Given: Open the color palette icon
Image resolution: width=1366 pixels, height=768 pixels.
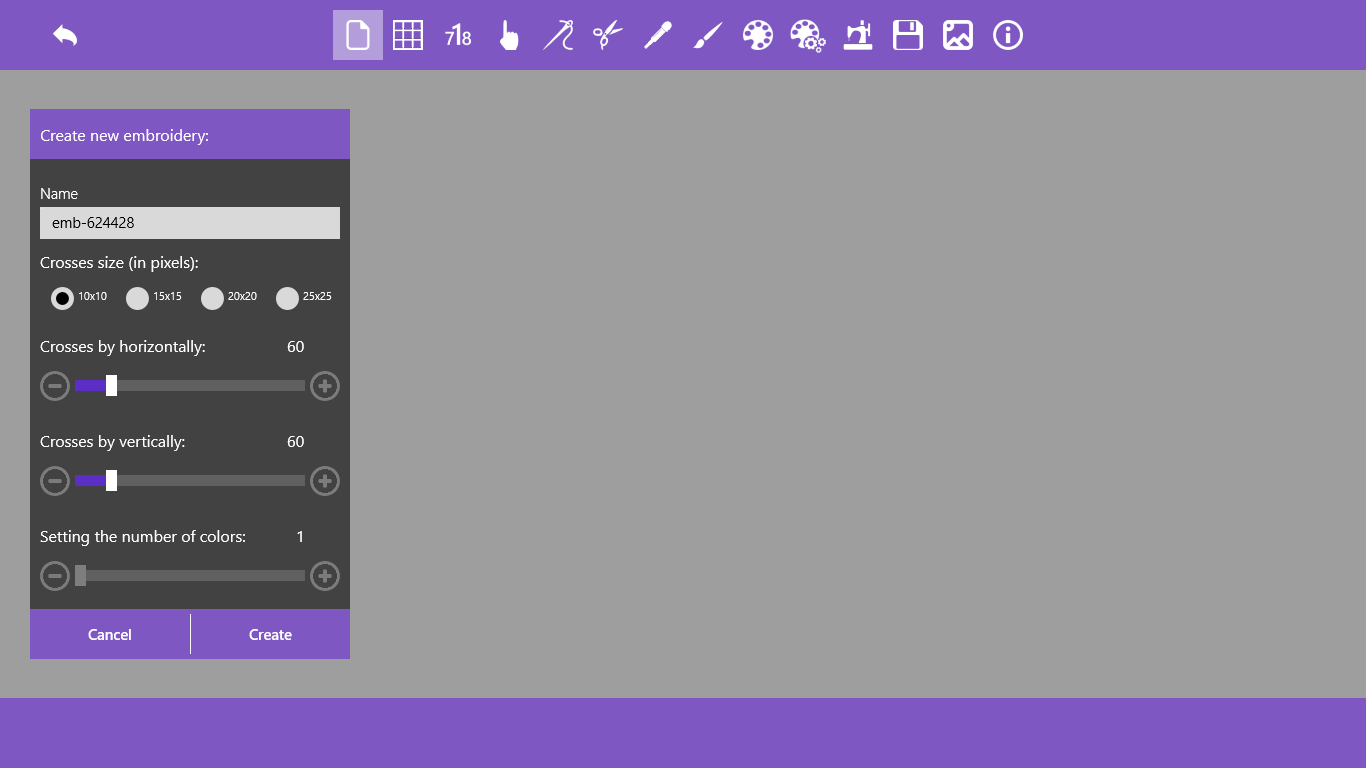Looking at the screenshot, I should coord(758,35).
